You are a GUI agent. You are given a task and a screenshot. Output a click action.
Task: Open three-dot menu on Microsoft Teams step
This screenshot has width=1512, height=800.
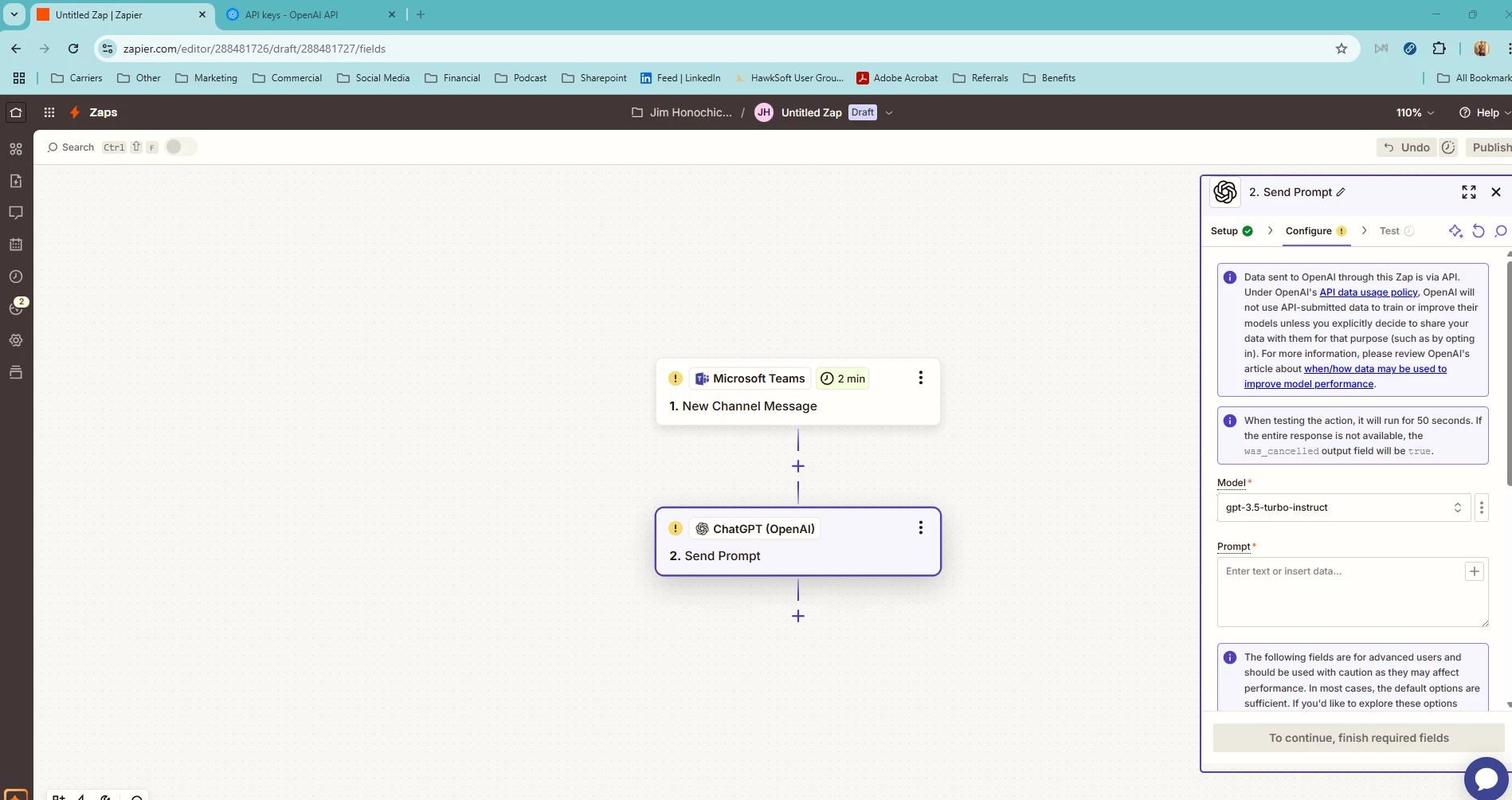(920, 378)
